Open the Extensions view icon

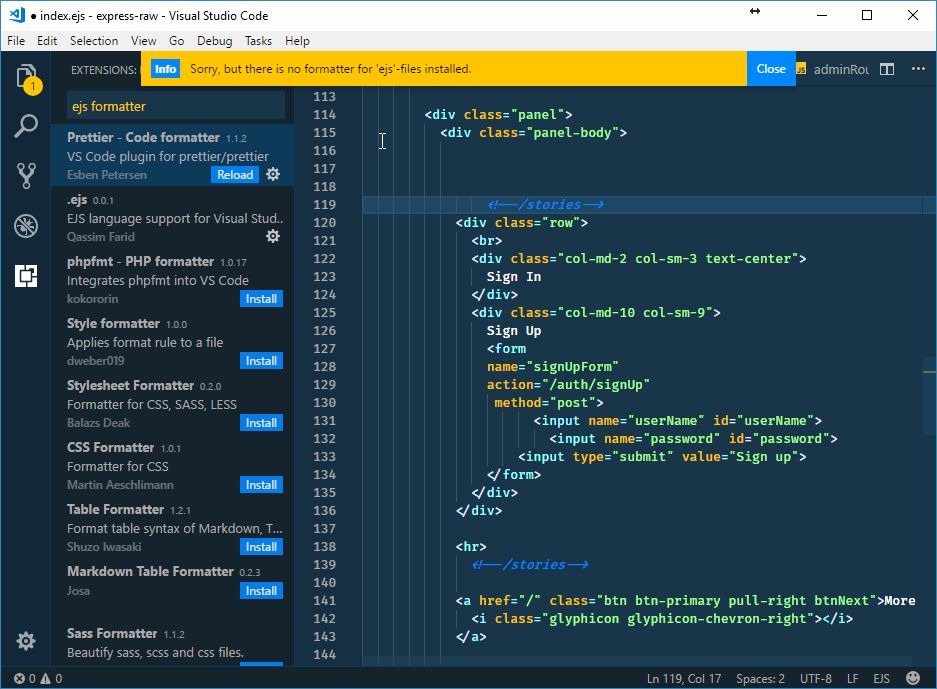click(x=26, y=275)
